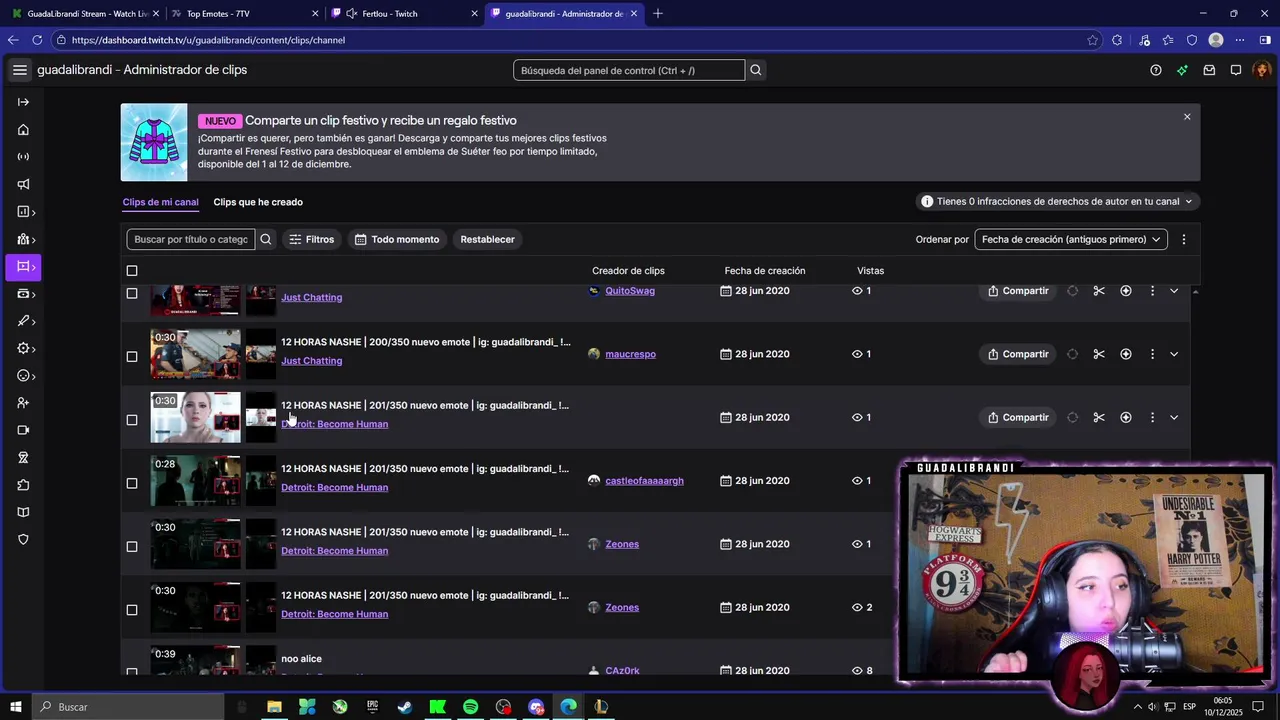The width and height of the screenshot is (1280, 720).
Task: Click the green sparkle icon in header
Action: coord(1182,70)
